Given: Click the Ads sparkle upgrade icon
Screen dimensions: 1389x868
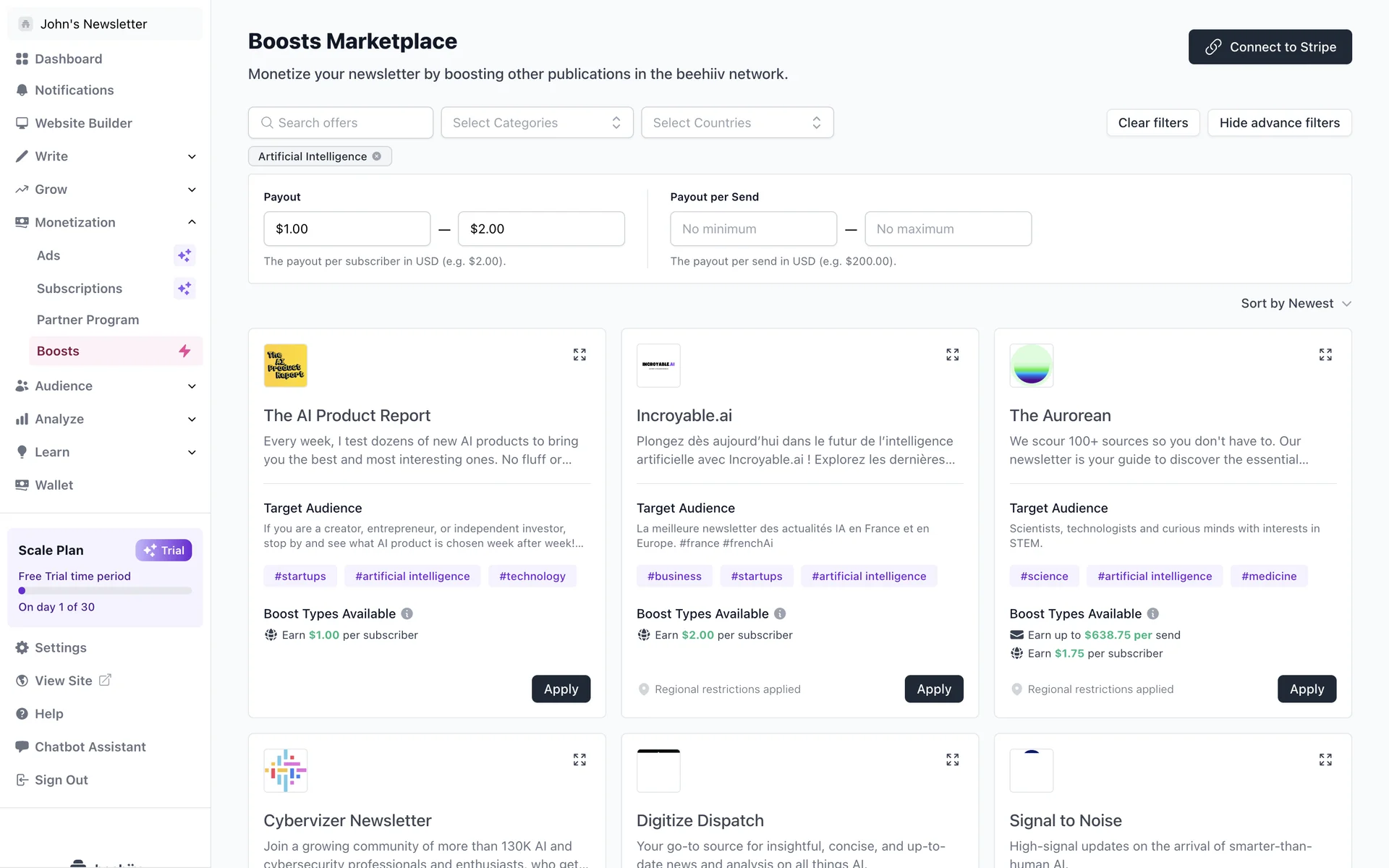Looking at the screenshot, I should (x=184, y=255).
